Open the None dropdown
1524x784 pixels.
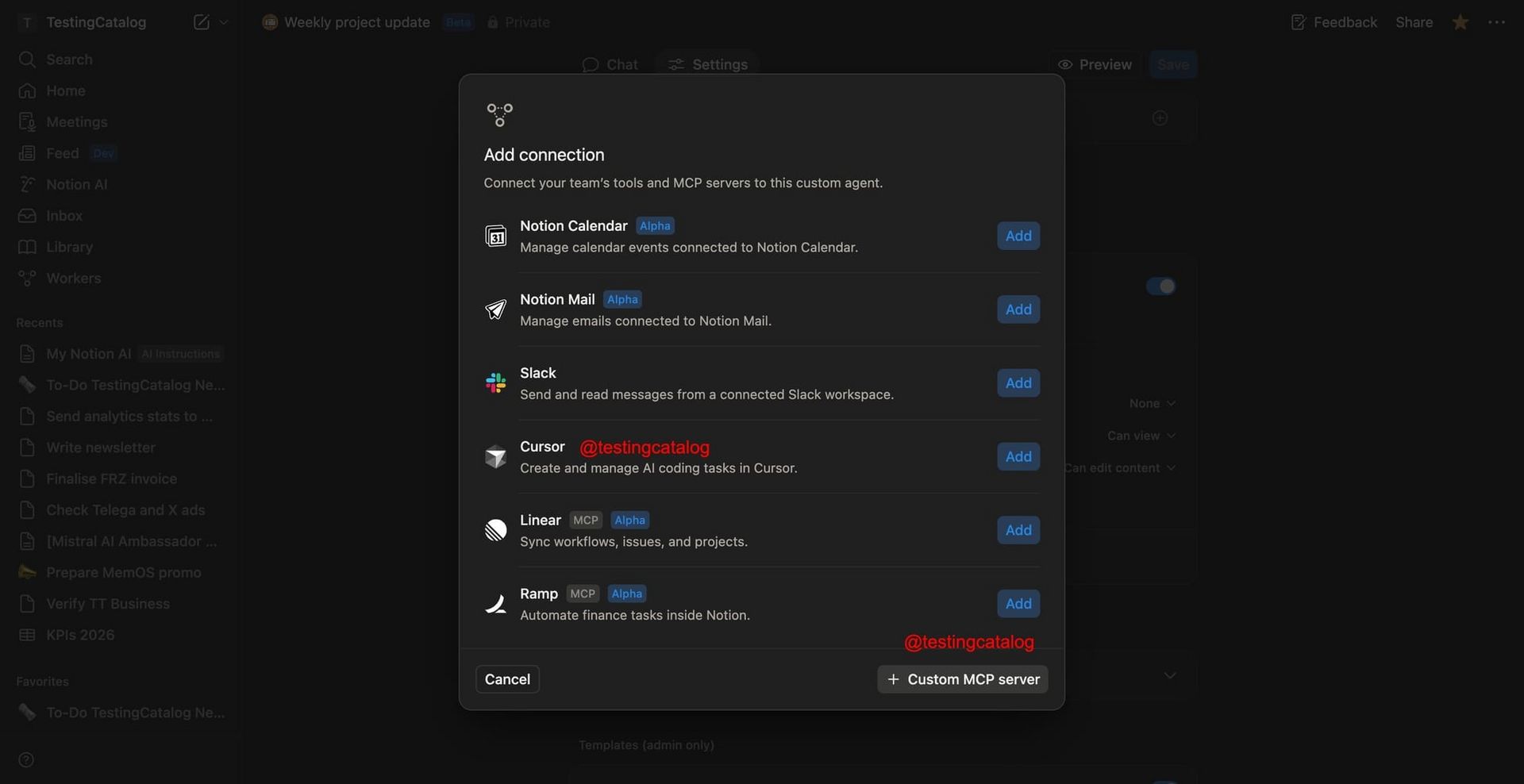point(1153,404)
